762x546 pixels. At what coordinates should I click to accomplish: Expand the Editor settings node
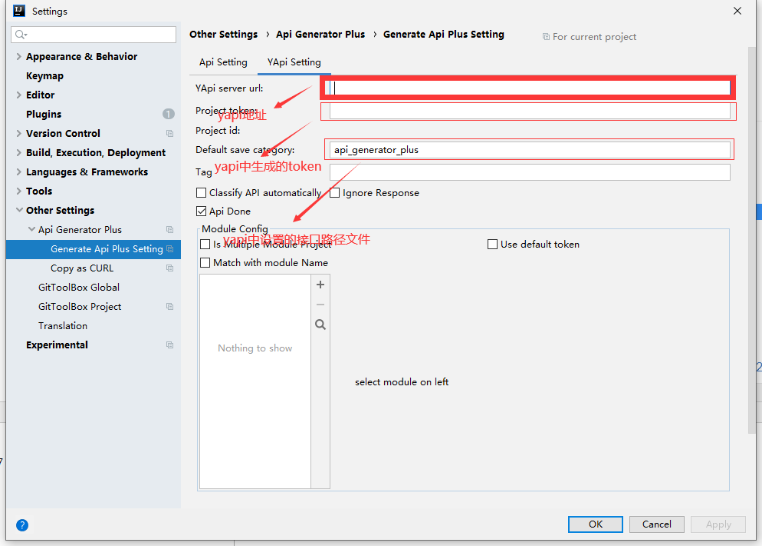pos(19,95)
